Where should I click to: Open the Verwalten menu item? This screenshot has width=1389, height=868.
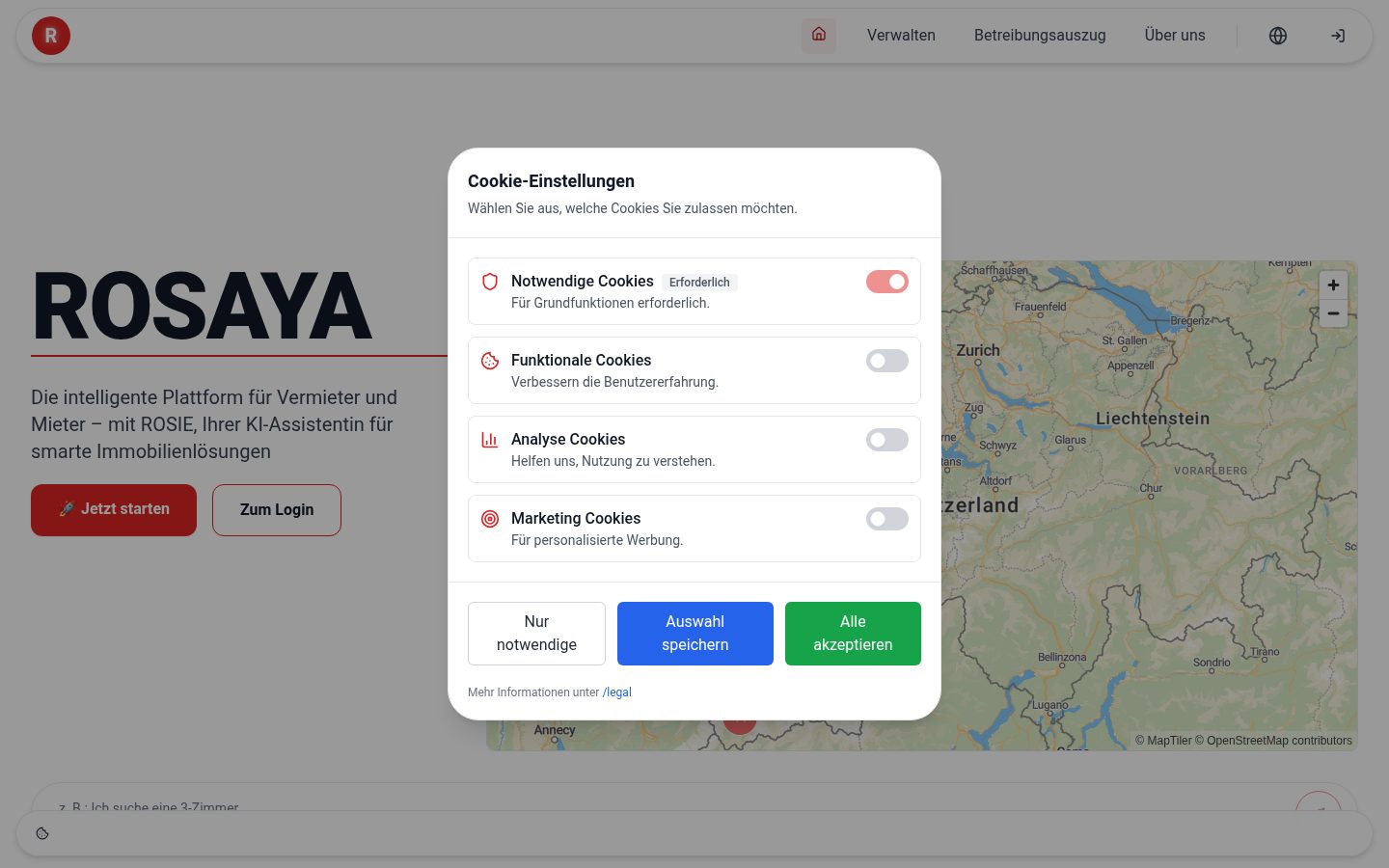click(x=901, y=36)
